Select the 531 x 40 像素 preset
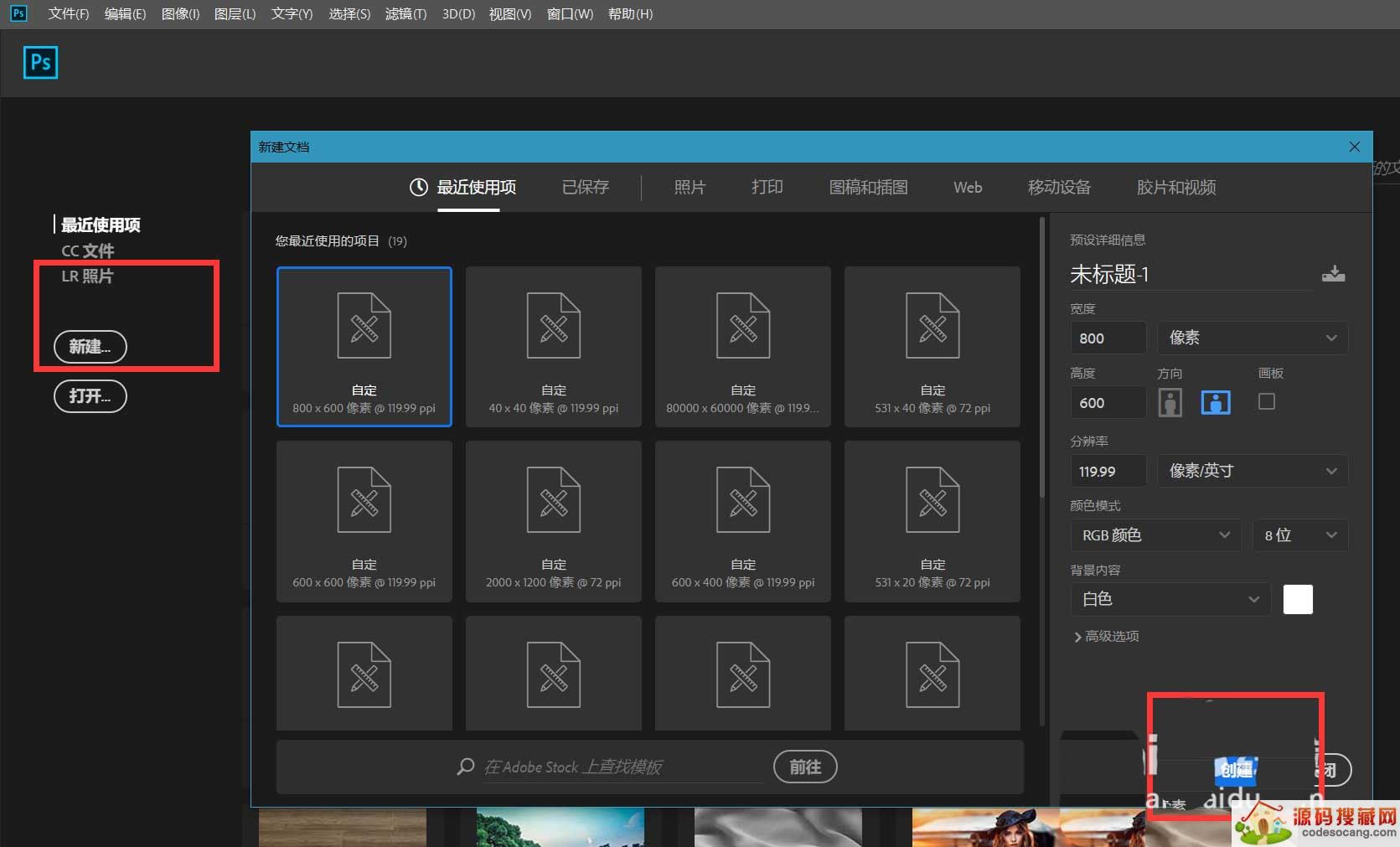 [932, 347]
